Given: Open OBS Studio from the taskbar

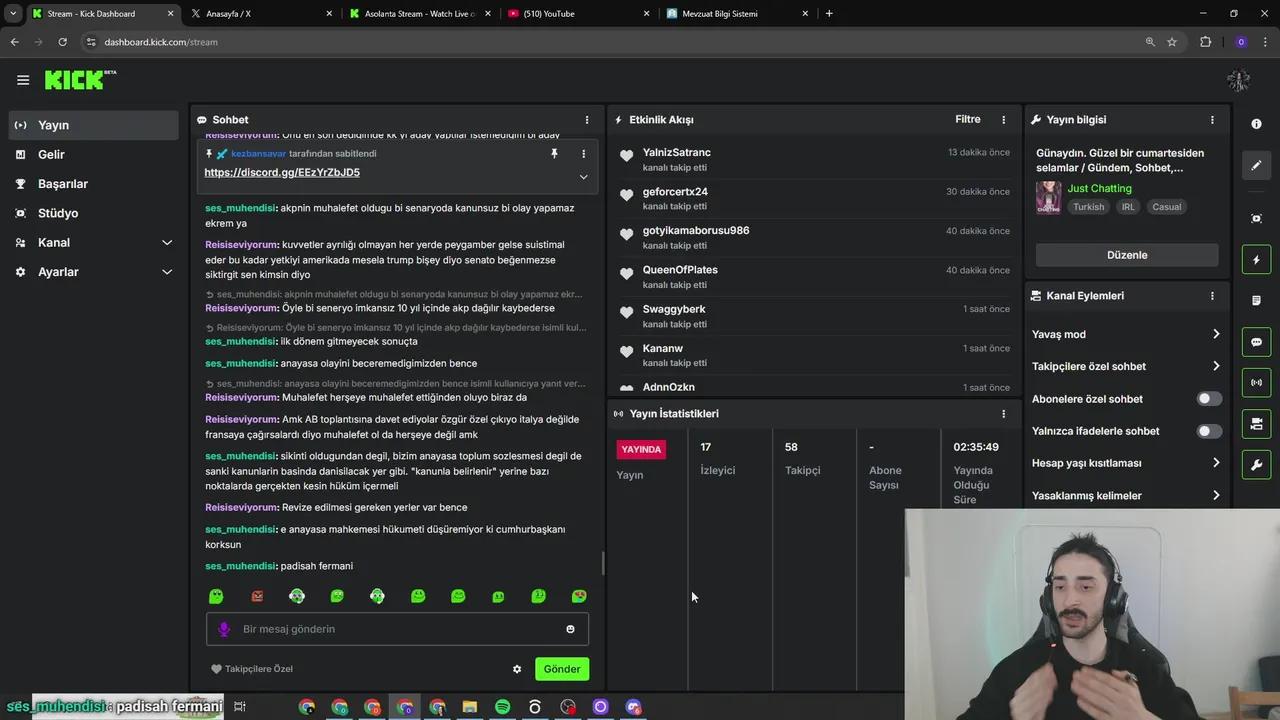Looking at the screenshot, I should click(x=568, y=707).
